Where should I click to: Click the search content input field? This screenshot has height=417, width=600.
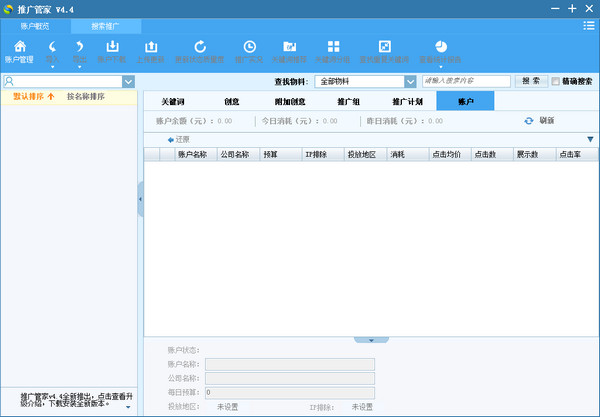(x=466, y=81)
